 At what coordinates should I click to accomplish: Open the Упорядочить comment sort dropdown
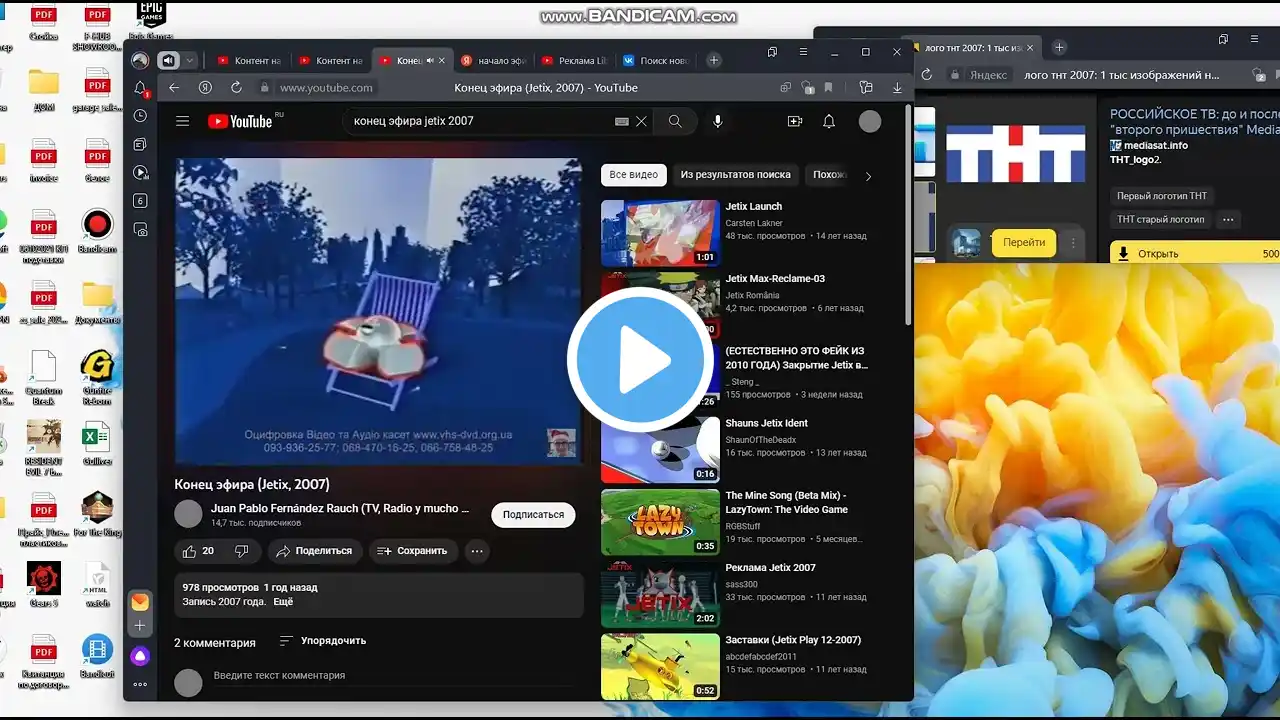323,641
